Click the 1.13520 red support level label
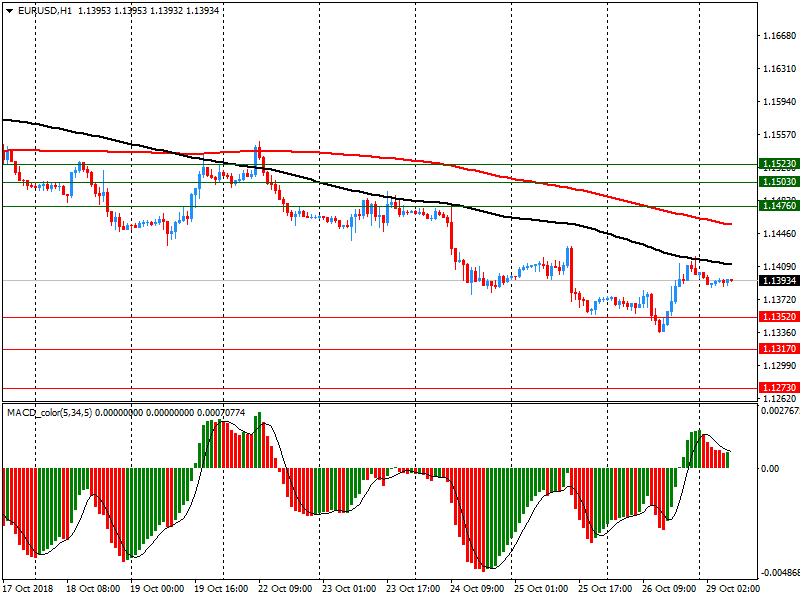800x600 pixels. pyautogui.click(x=779, y=317)
